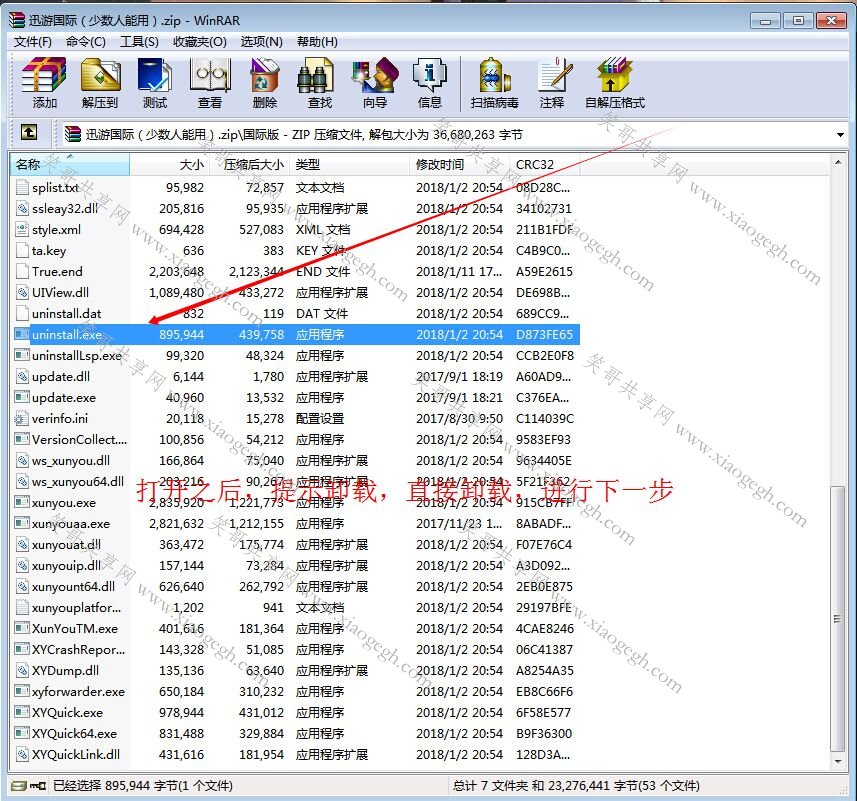Screen dimensions: 857x801
Task: Open the 收藏夹(O) menu
Action: click(199, 42)
